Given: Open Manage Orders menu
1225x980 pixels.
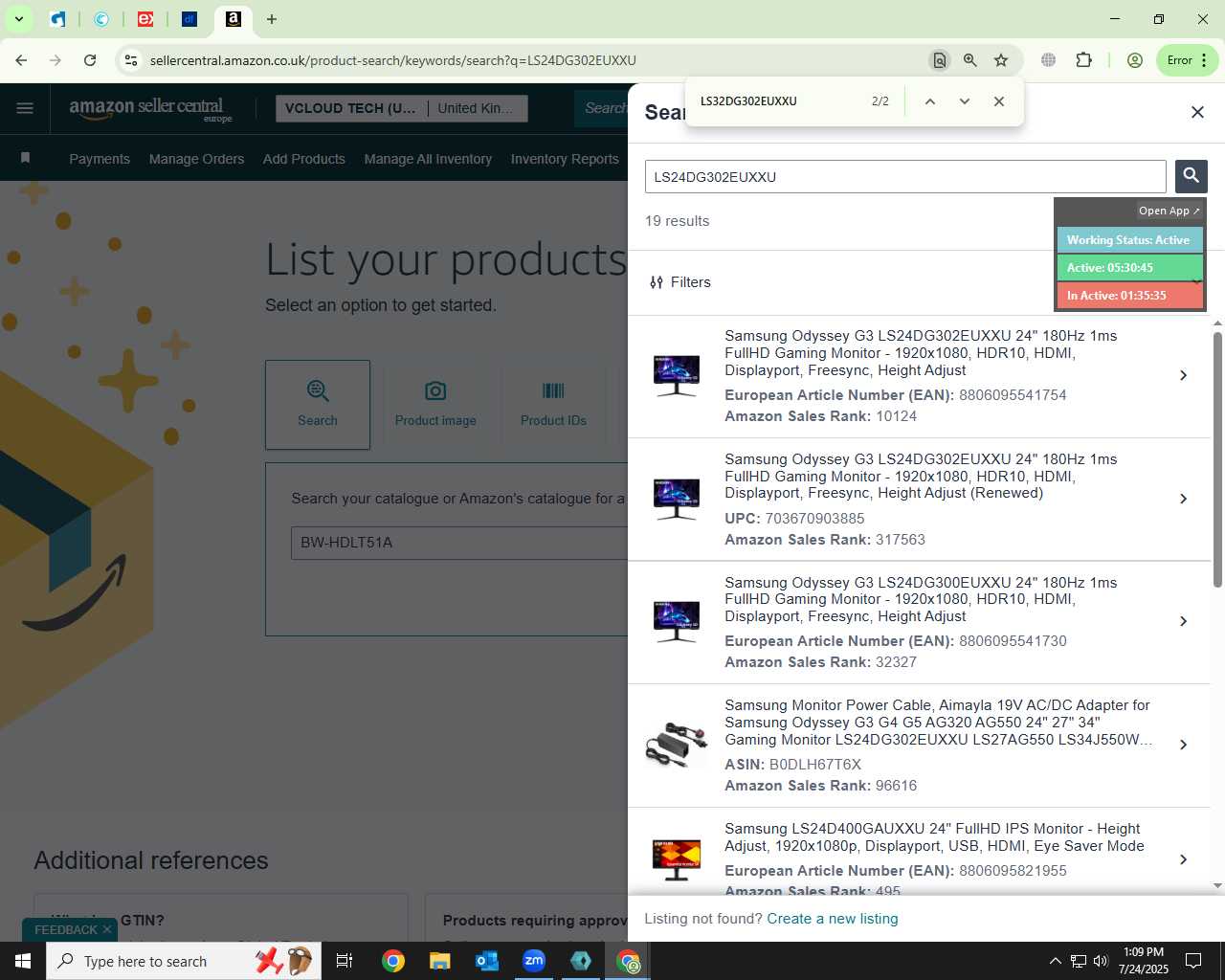Looking at the screenshot, I should (x=196, y=159).
